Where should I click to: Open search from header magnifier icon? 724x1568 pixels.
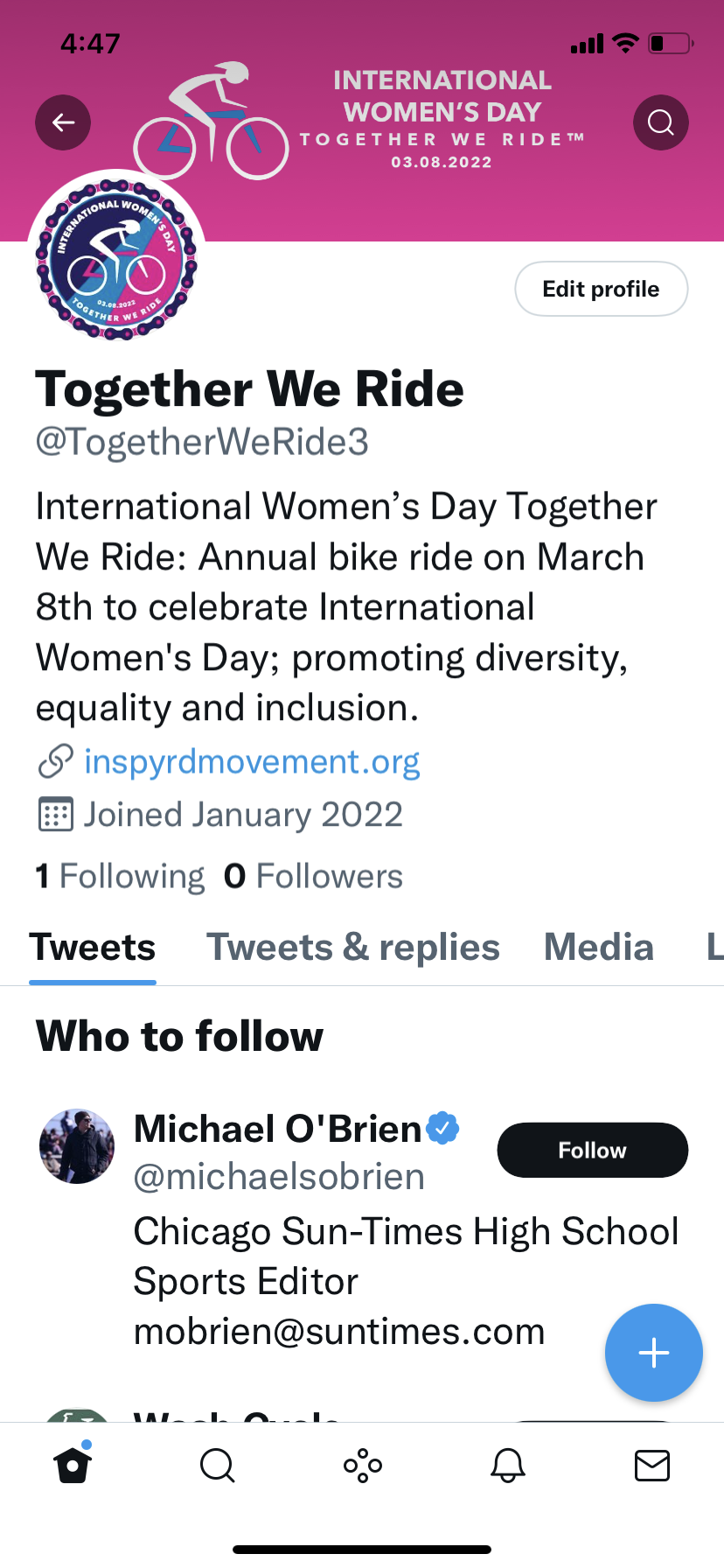660,122
